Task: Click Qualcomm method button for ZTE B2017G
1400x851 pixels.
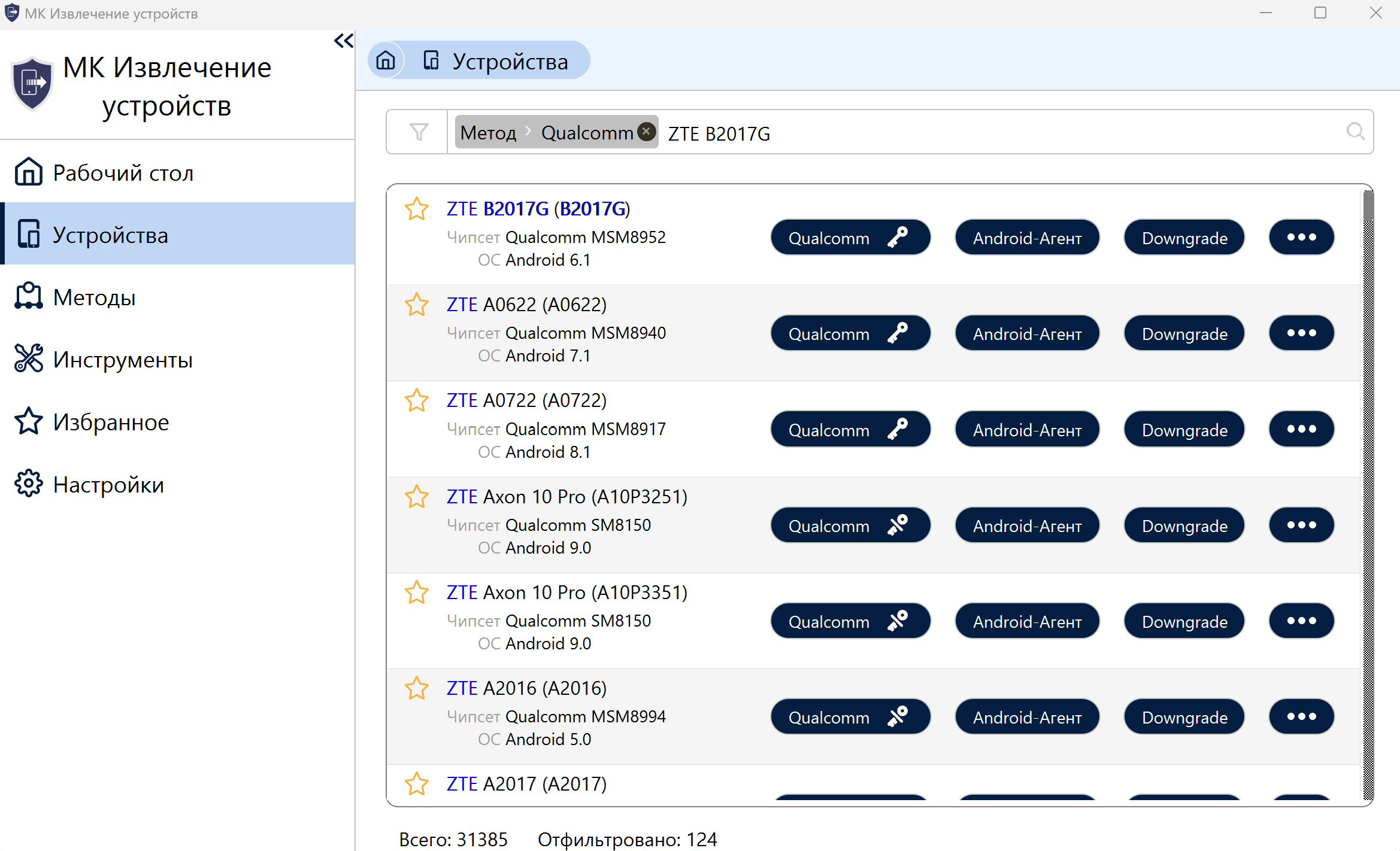Action: (850, 238)
